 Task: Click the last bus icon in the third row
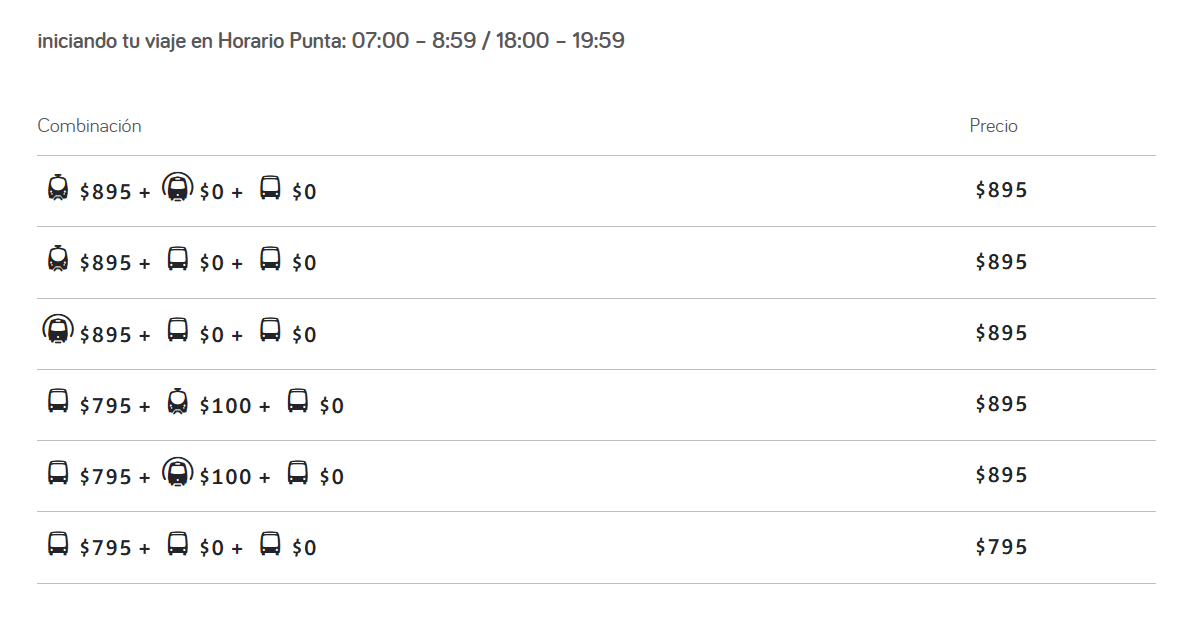270,330
